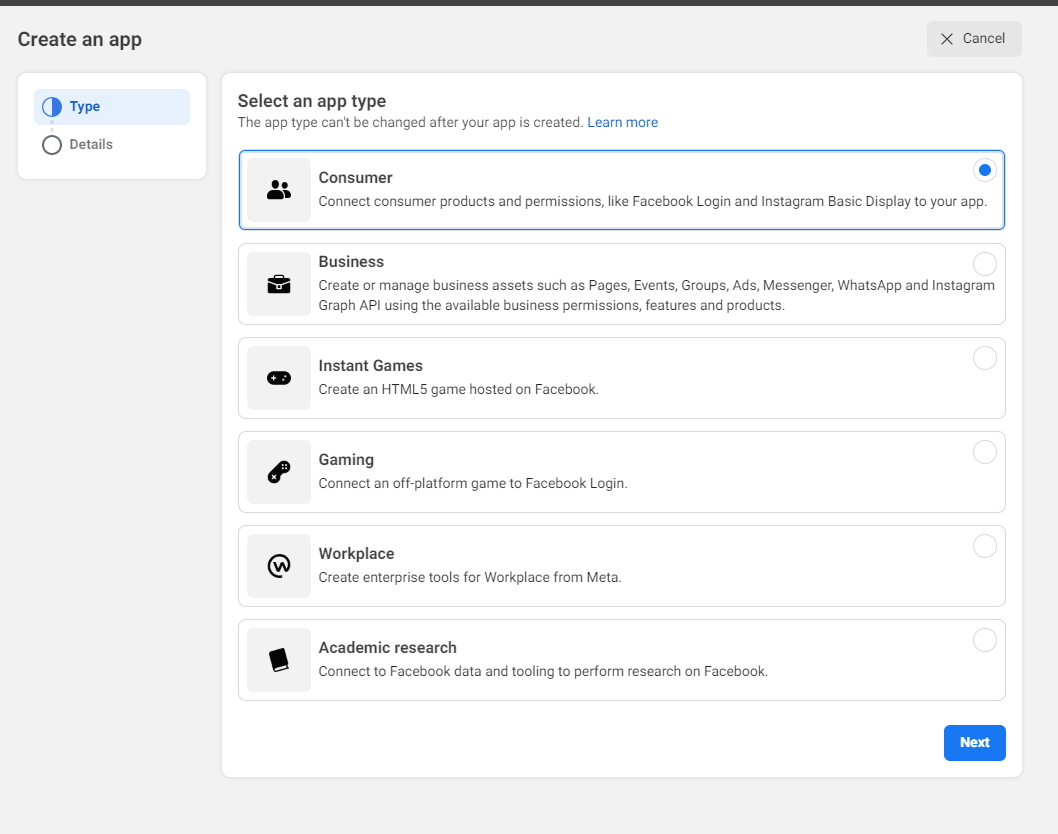Screen dimensions: 1058x834
Task: Click the Business card title
Action: tap(351, 261)
